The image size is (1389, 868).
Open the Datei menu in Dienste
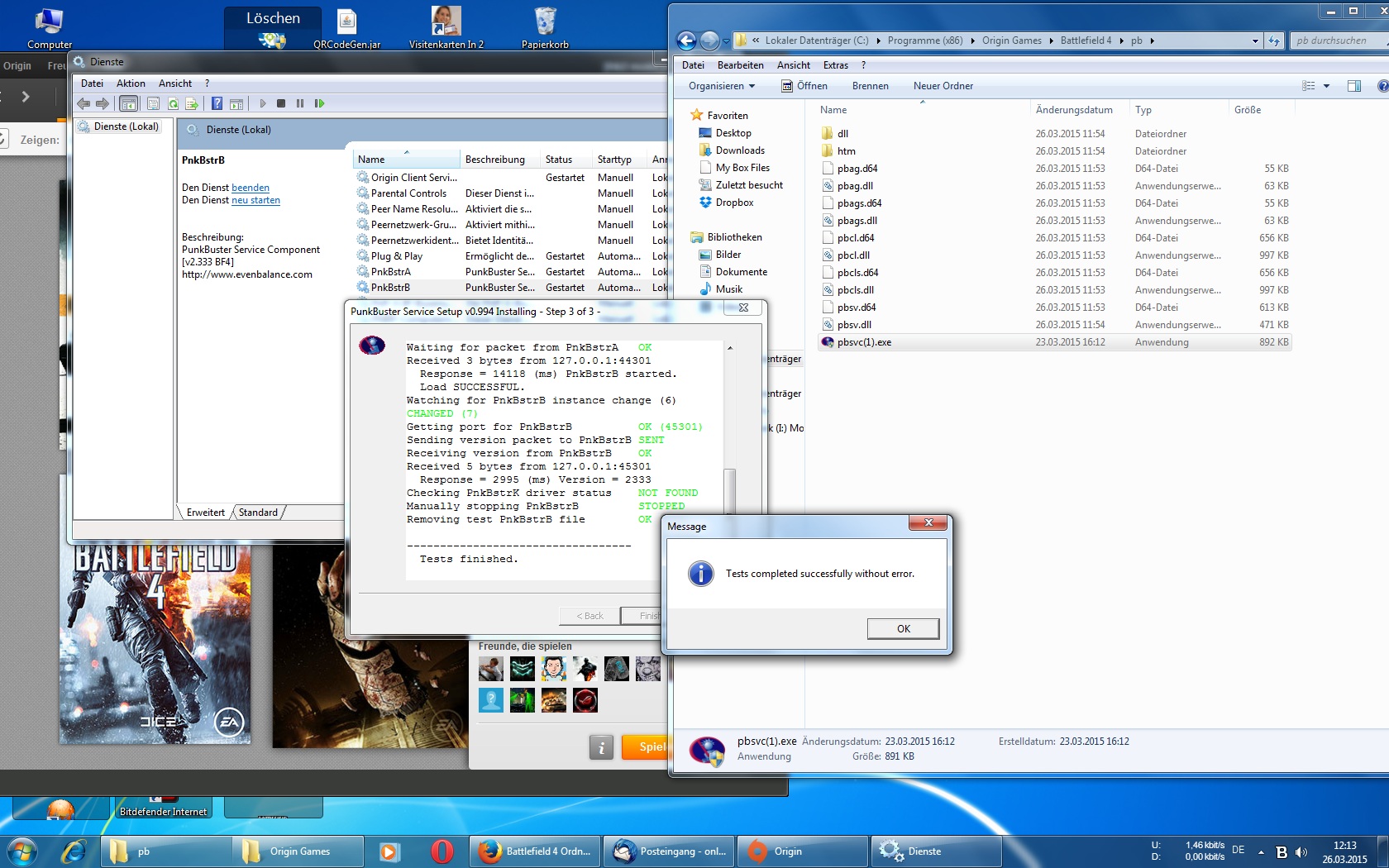coord(92,83)
